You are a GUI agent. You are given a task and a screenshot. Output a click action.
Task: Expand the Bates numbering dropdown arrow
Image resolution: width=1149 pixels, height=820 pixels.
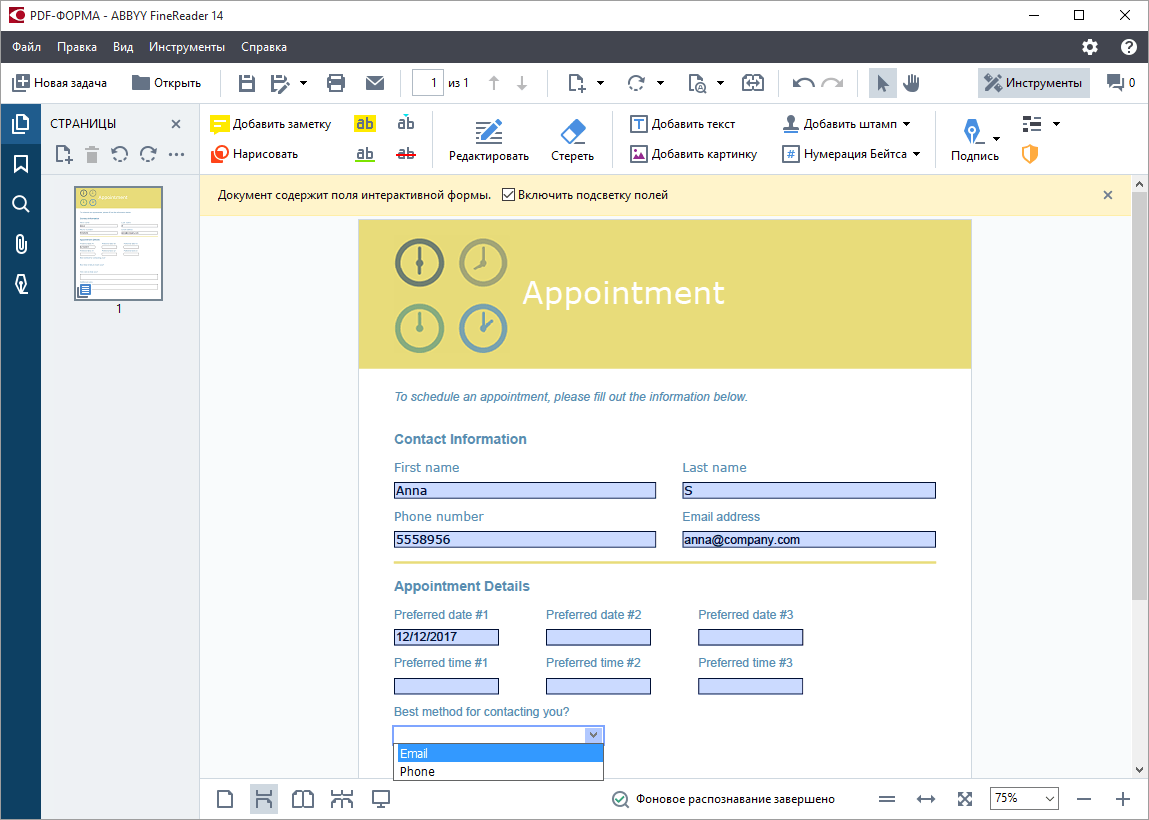[917, 154]
